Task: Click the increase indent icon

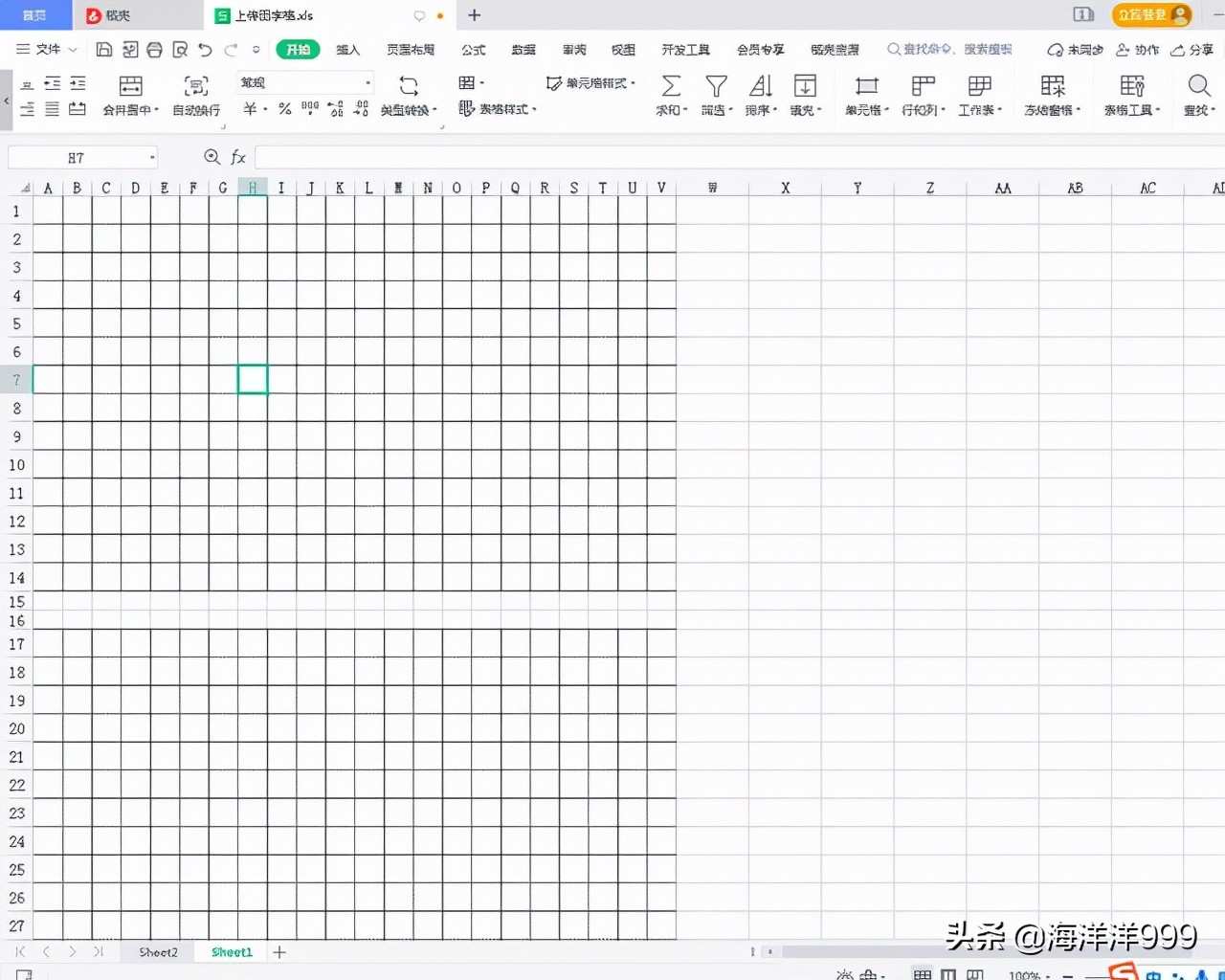Action: click(78, 84)
